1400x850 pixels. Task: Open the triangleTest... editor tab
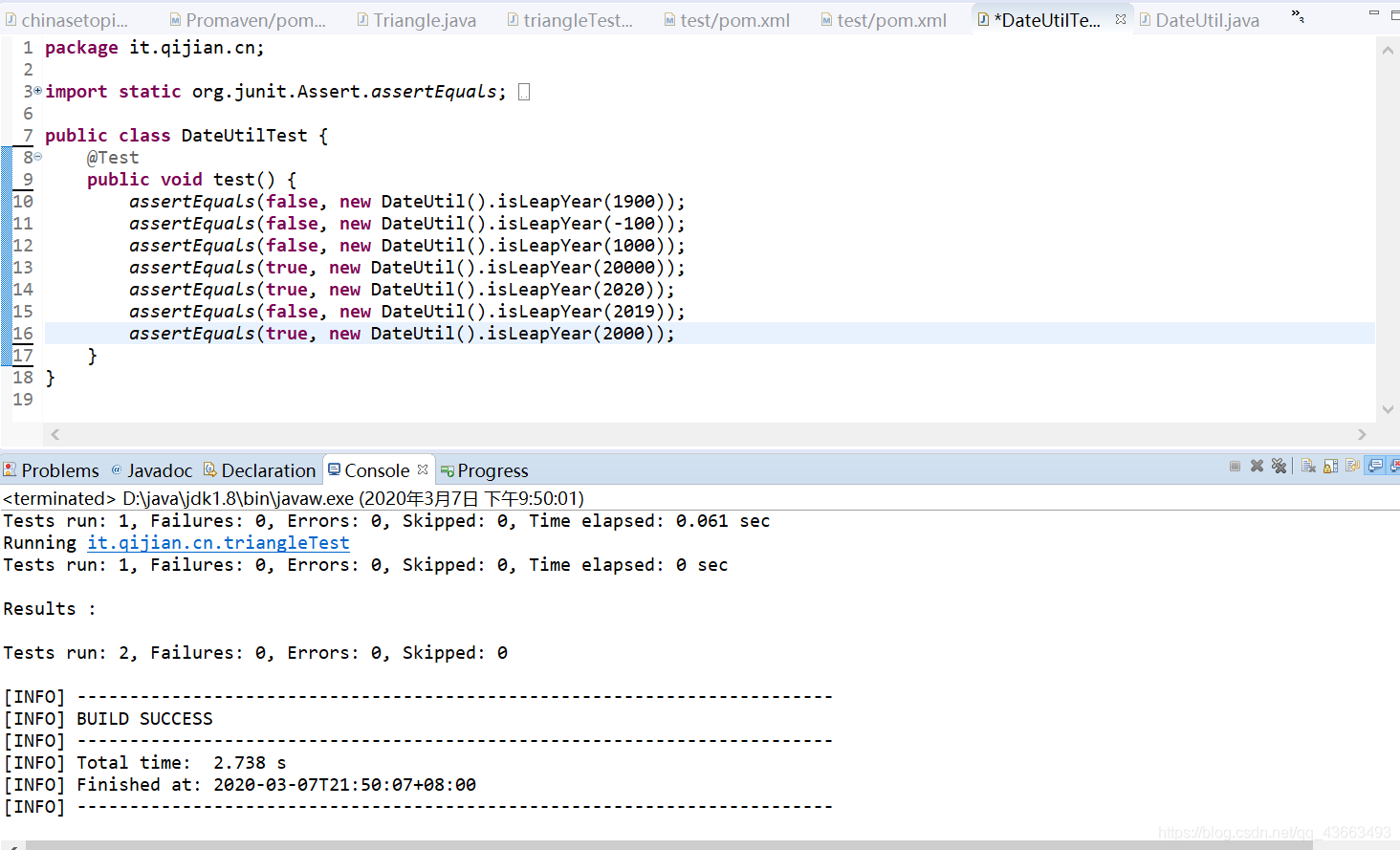[x=570, y=20]
